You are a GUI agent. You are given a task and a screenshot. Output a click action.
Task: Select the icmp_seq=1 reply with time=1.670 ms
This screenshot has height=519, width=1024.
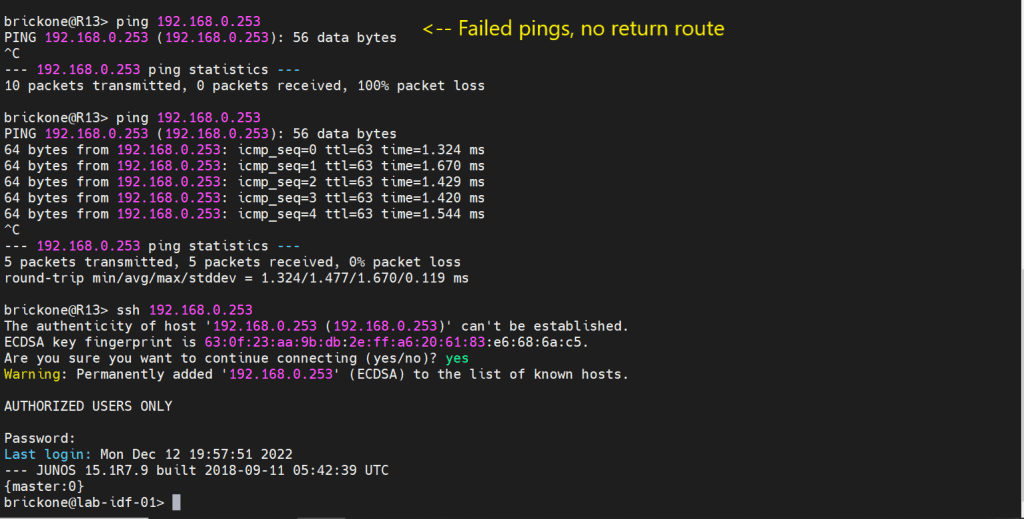point(244,166)
